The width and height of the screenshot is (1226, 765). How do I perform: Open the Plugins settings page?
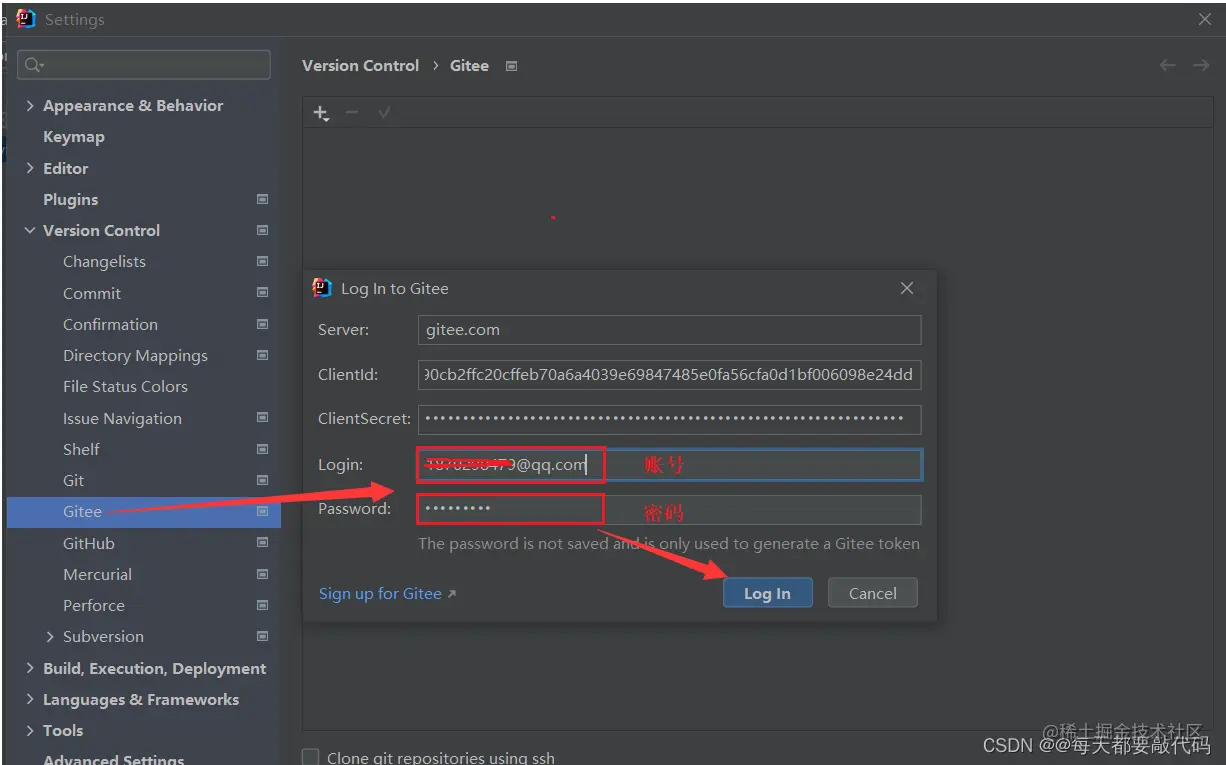pyautogui.click(x=71, y=199)
